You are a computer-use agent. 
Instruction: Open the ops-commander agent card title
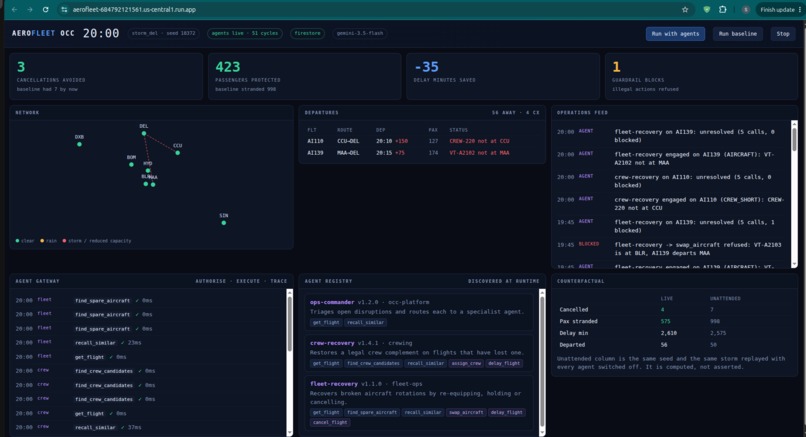click(x=332, y=302)
